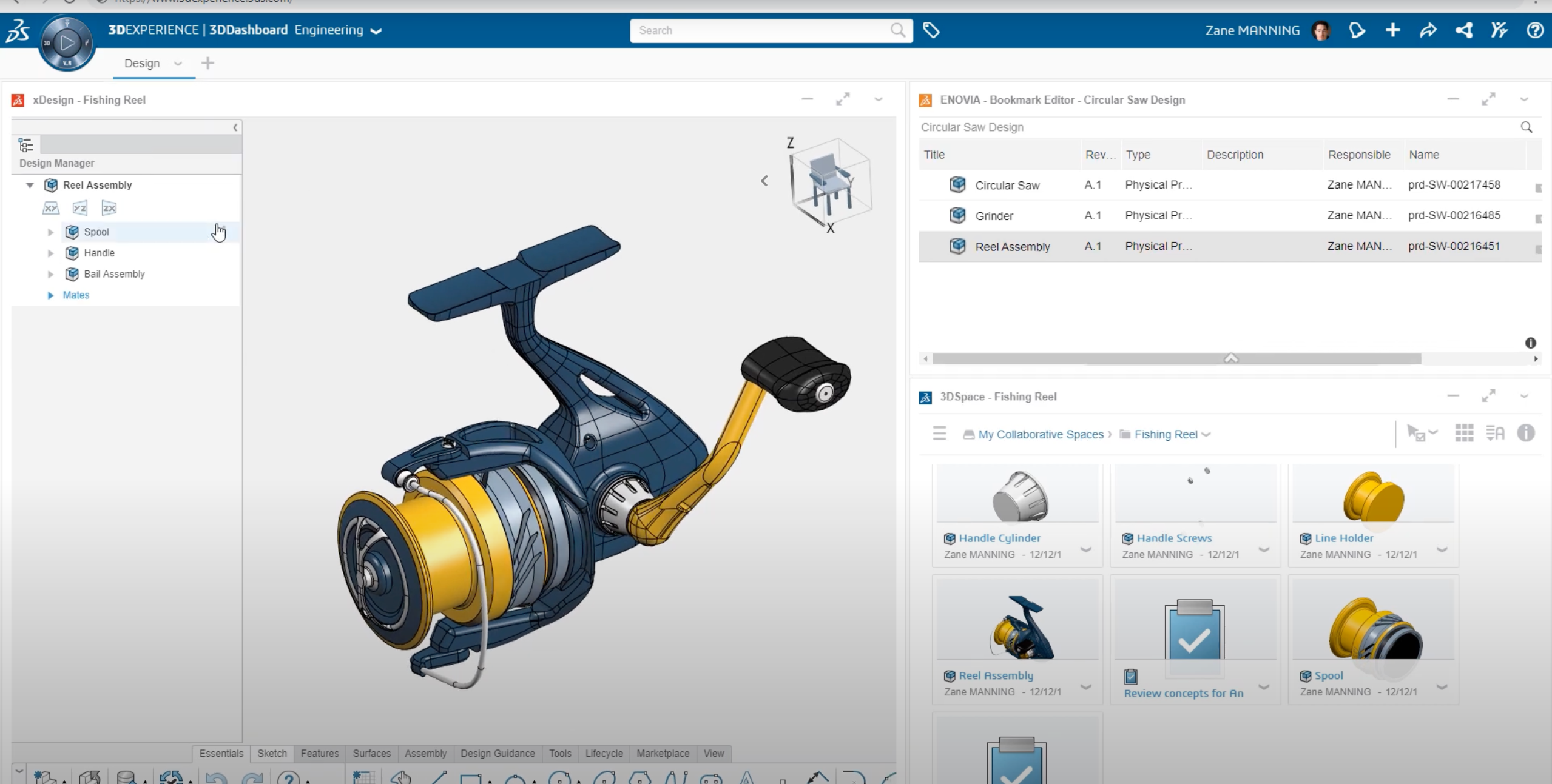The width and height of the screenshot is (1552, 784).
Task: Open the Lifecycle toolbar tab
Action: pos(604,753)
